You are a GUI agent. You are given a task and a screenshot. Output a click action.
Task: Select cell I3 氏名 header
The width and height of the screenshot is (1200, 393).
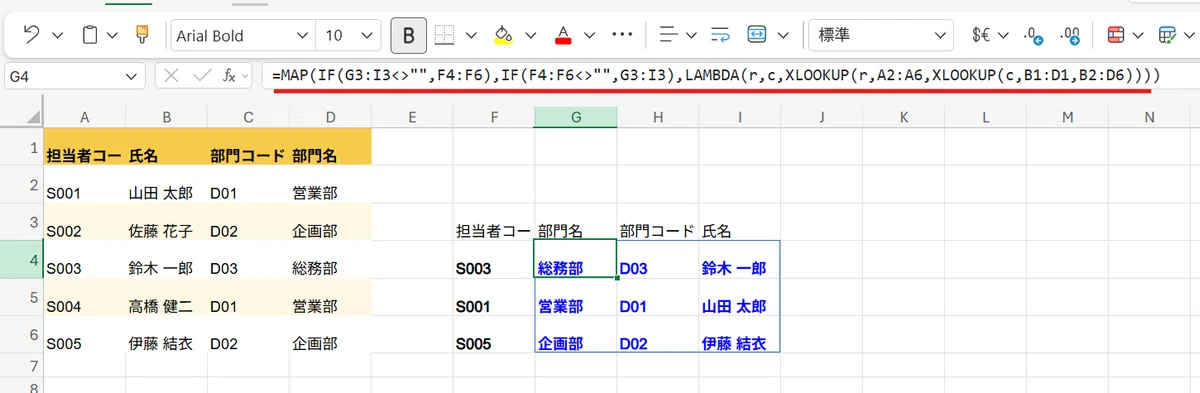[740, 223]
